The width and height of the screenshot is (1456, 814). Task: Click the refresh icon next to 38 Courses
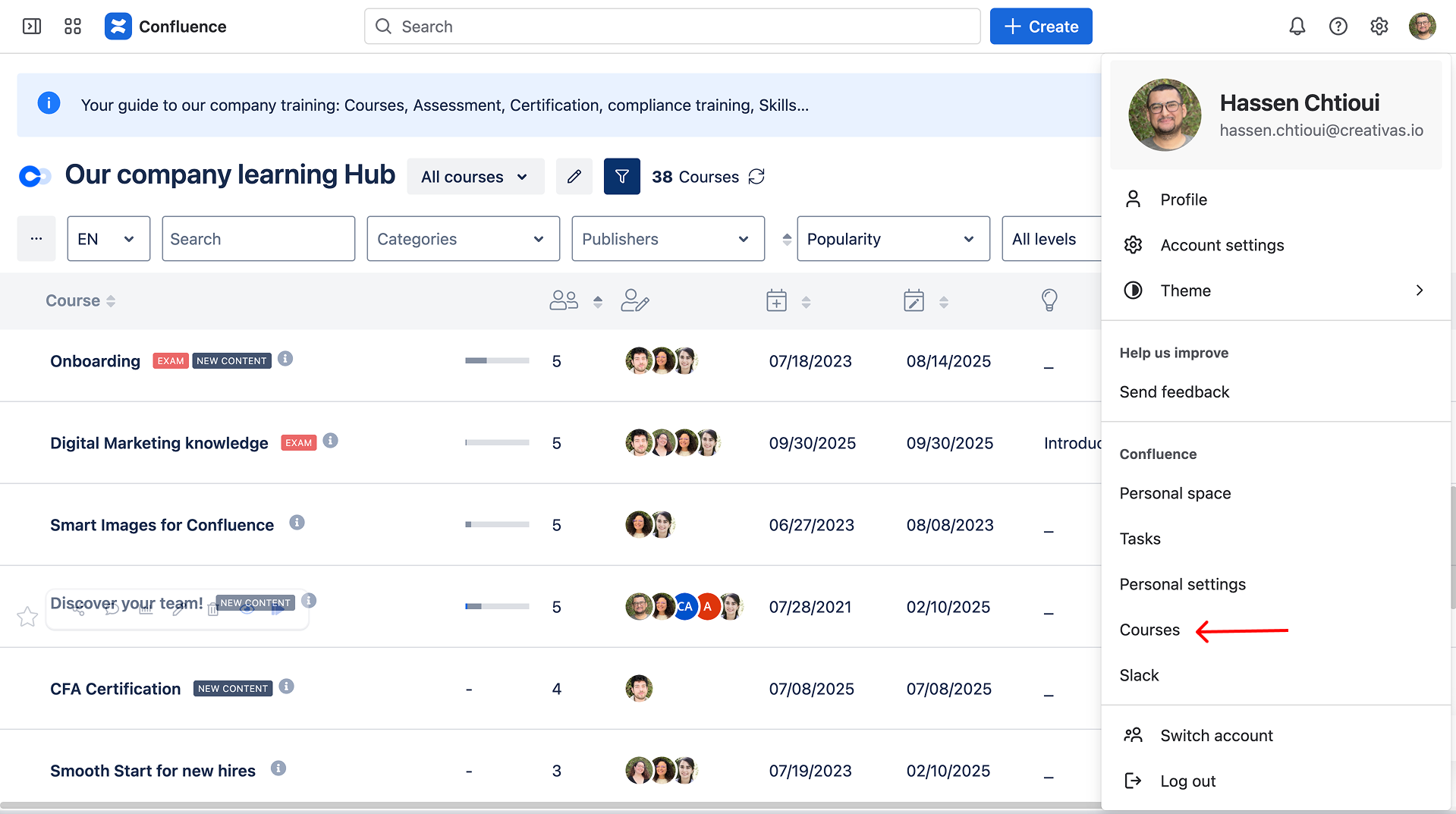[x=756, y=177]
